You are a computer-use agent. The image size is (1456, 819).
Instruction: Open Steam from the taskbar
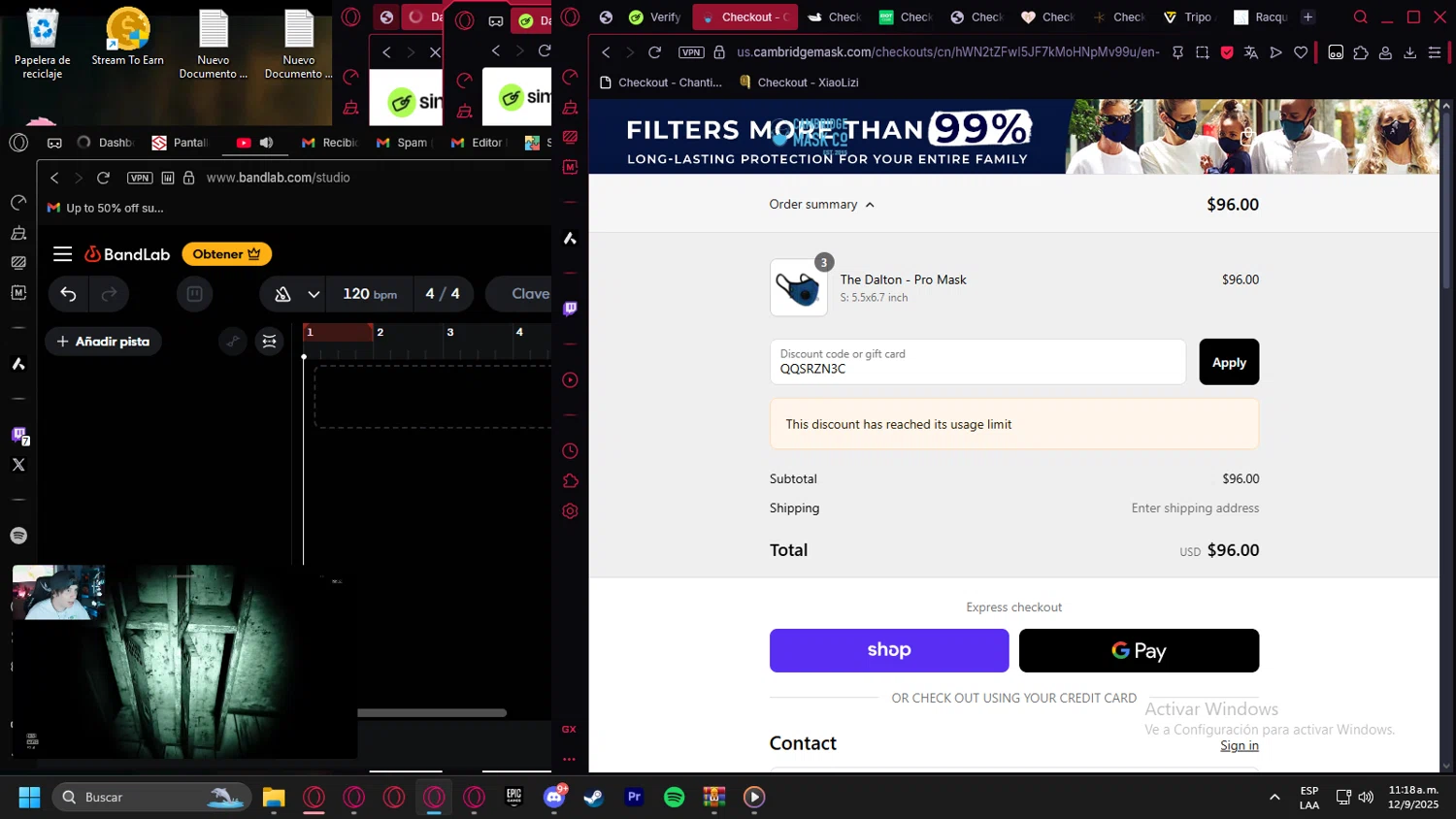[x=593, y=798]
